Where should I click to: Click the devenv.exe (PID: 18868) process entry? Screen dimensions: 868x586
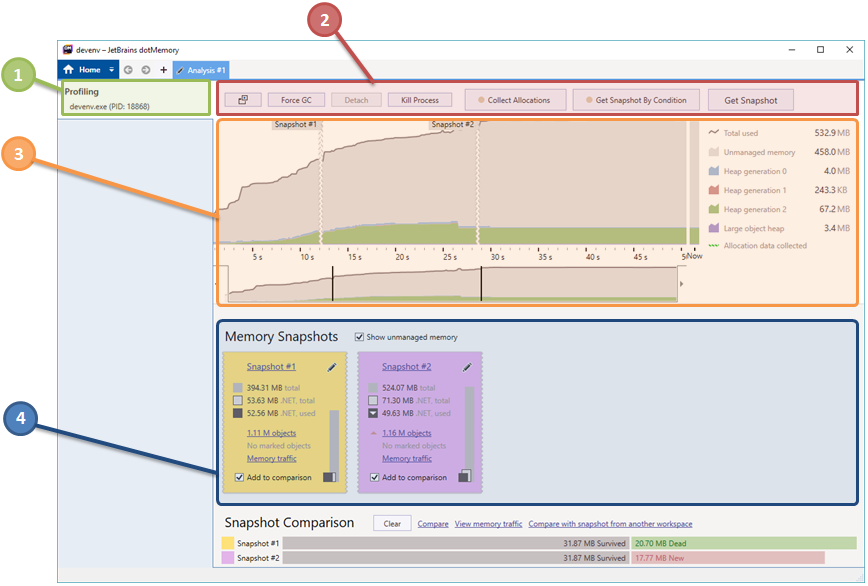point(110,106)
